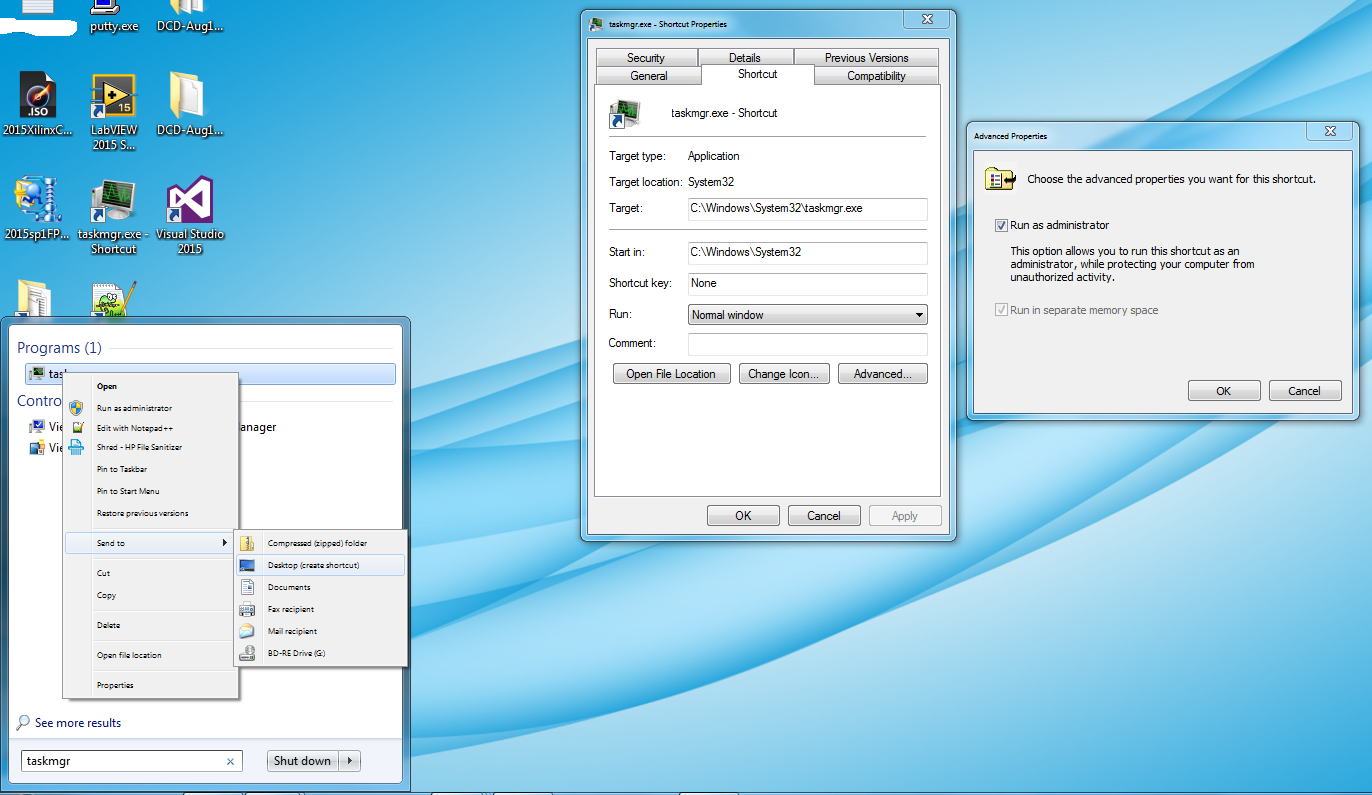
Task: Choose Cut in the context menu
Action: 104,573
